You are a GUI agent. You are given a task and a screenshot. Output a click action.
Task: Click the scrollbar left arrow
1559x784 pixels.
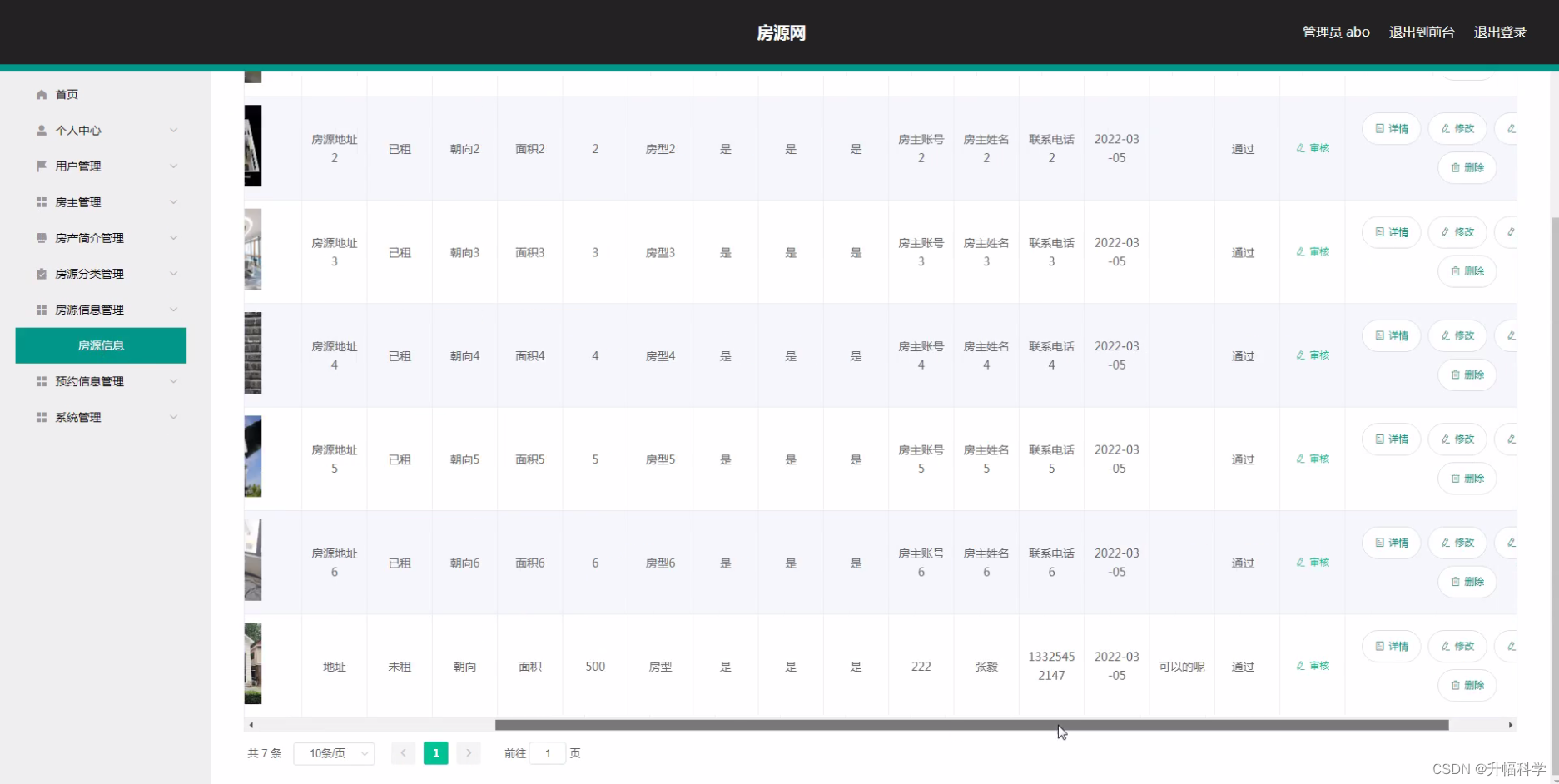click(x=251, y=725)
